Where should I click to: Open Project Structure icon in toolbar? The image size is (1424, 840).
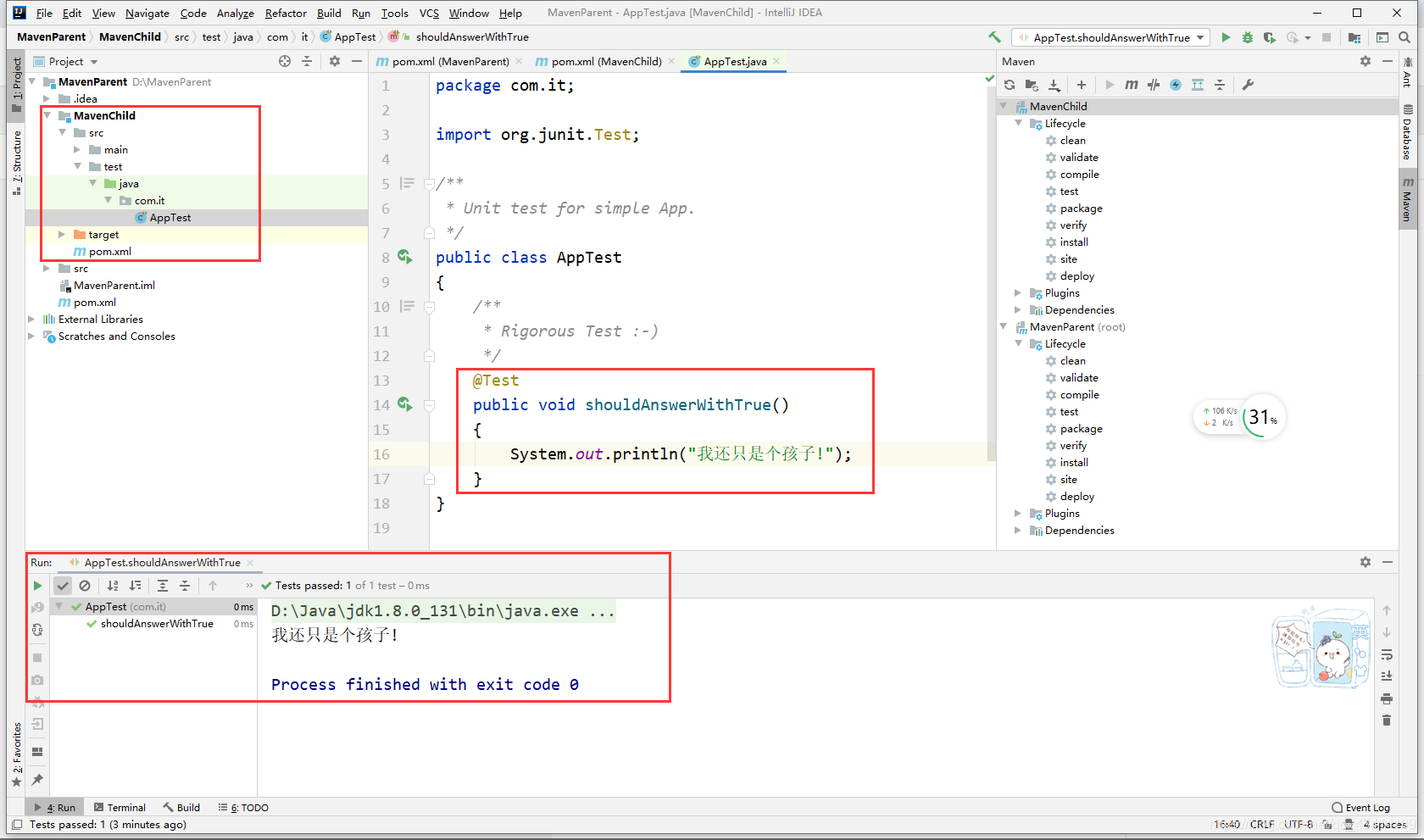pyautogui.click(x=1354, y=37)
